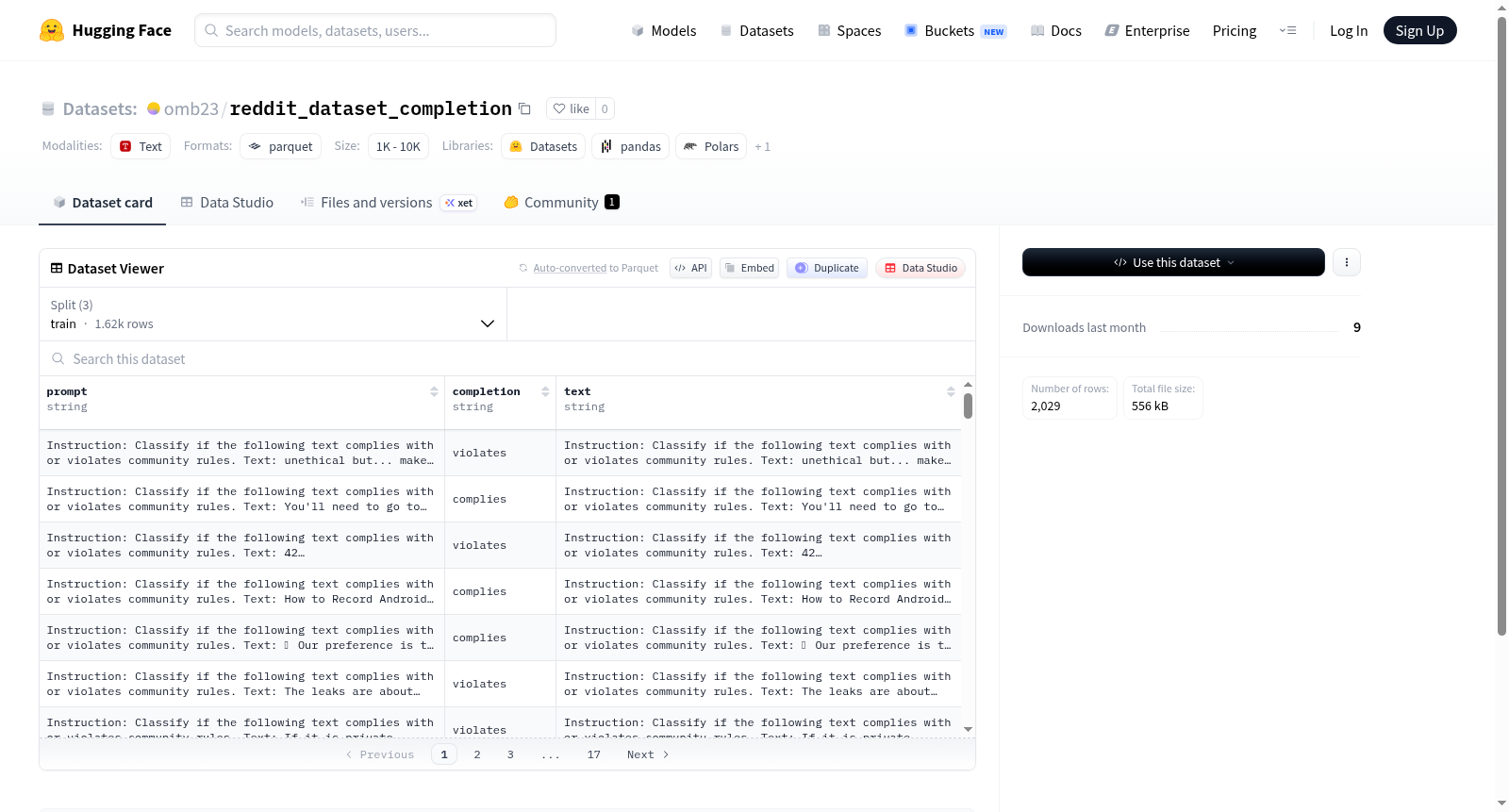Go to page 3 of results

click(510, 754)
